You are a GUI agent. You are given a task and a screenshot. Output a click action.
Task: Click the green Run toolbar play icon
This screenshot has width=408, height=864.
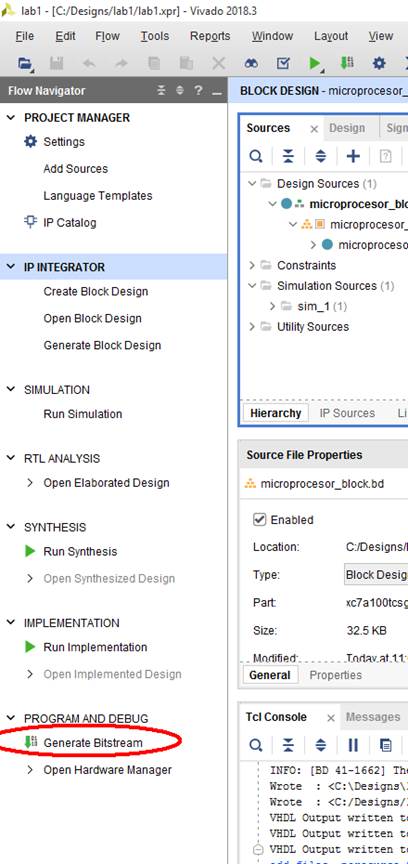(314, 63)
